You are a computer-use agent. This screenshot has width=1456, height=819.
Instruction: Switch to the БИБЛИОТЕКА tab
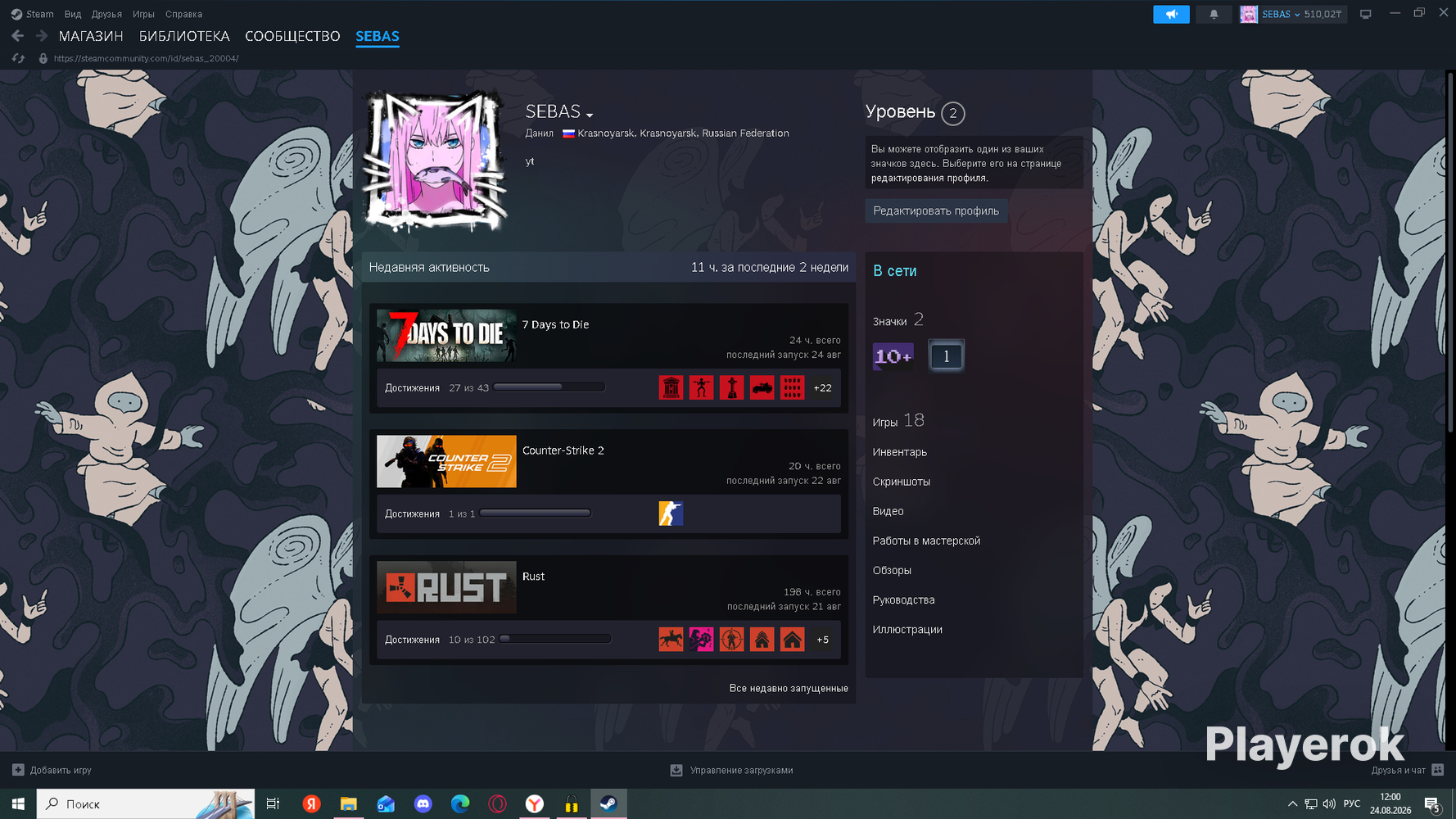(184, 36)
